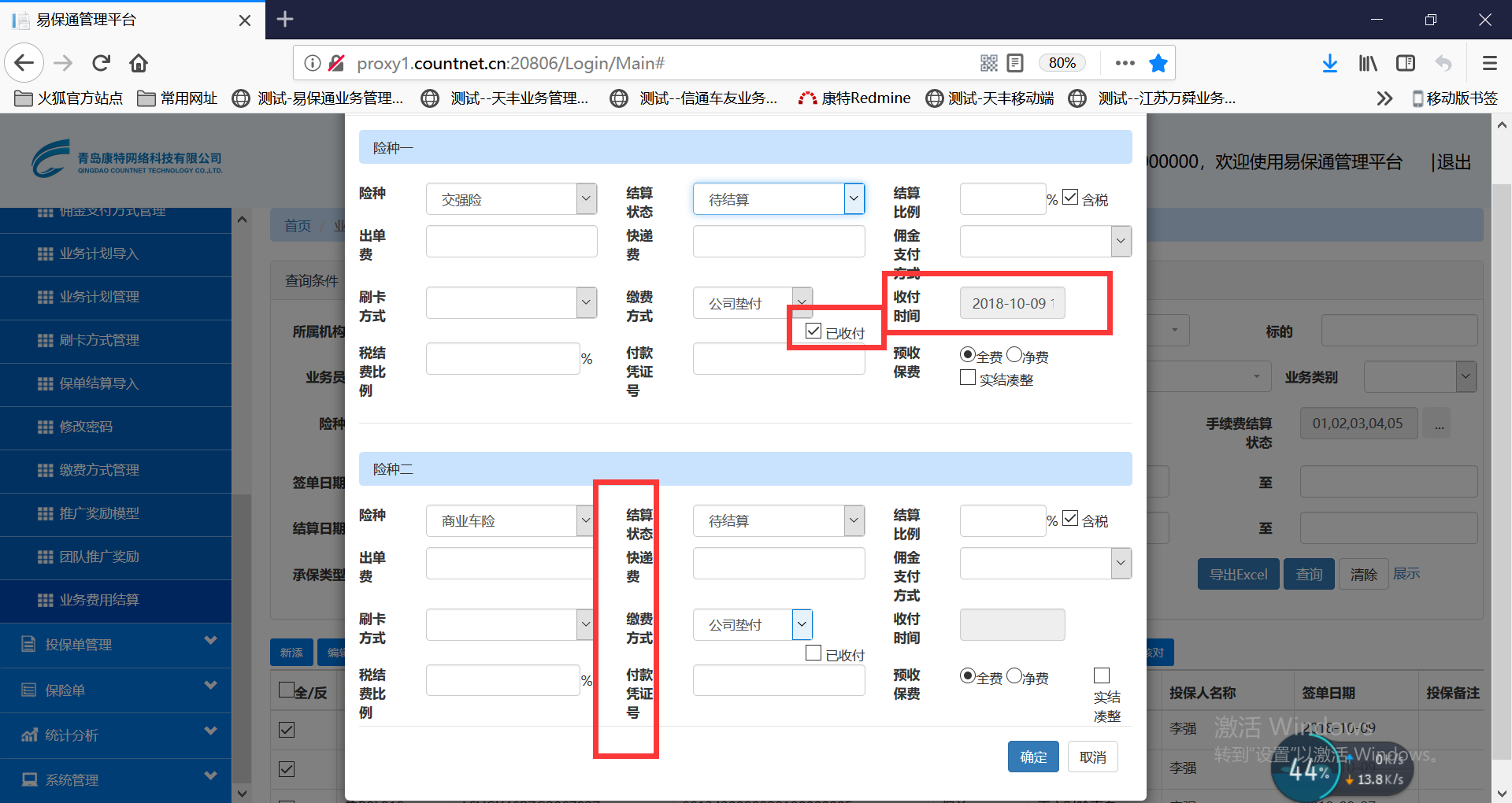
Task: Bookmark this page with the star
Action: pos(1158,63)
